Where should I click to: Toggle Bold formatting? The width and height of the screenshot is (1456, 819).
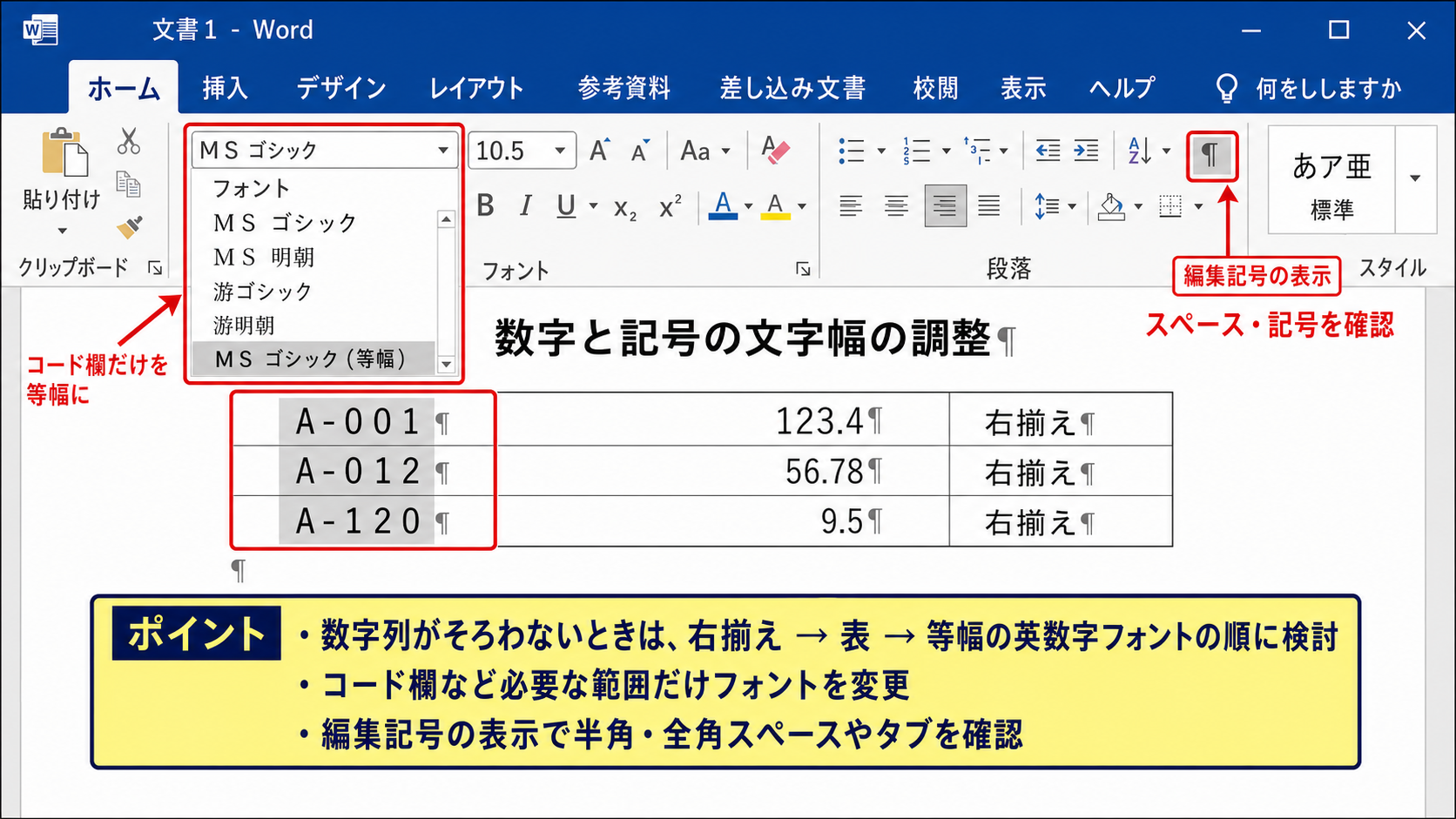tap(486, 206)
